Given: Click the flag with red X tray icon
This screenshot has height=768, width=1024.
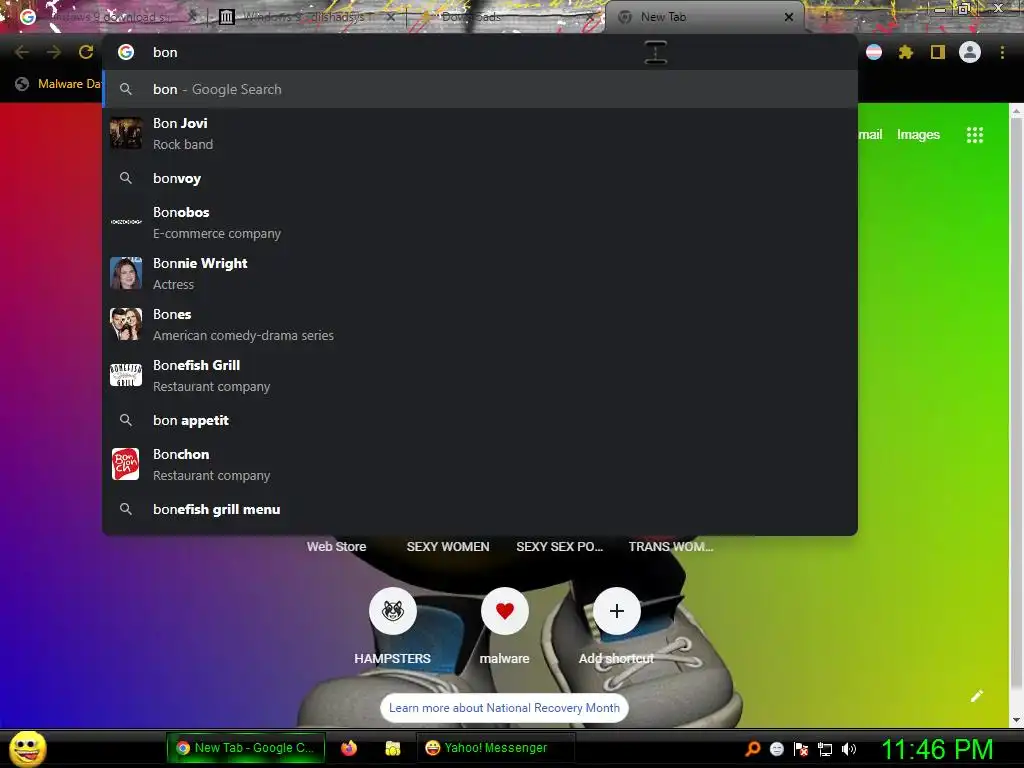Looking at the screenshot, I should 801,749.
